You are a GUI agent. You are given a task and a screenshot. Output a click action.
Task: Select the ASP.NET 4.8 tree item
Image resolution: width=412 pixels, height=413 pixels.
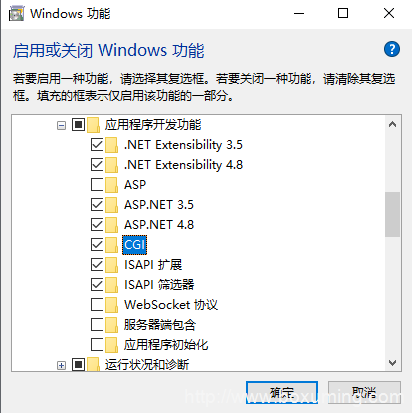(159, 225)
